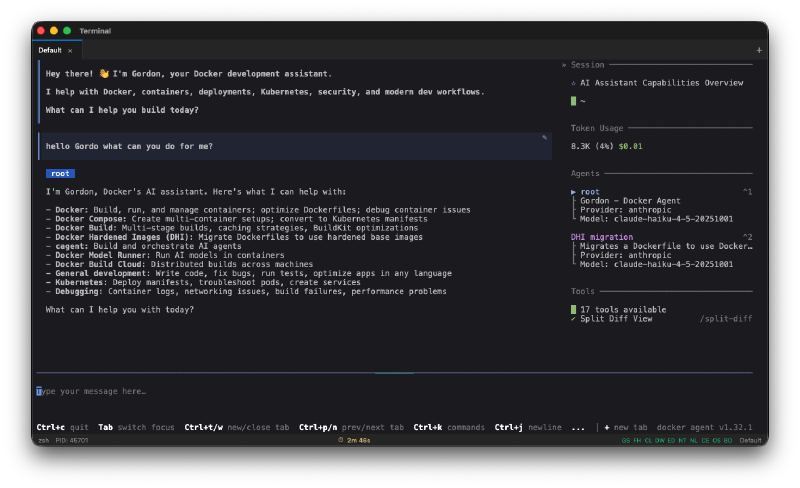Click the clock icon in the status bar

340,440
